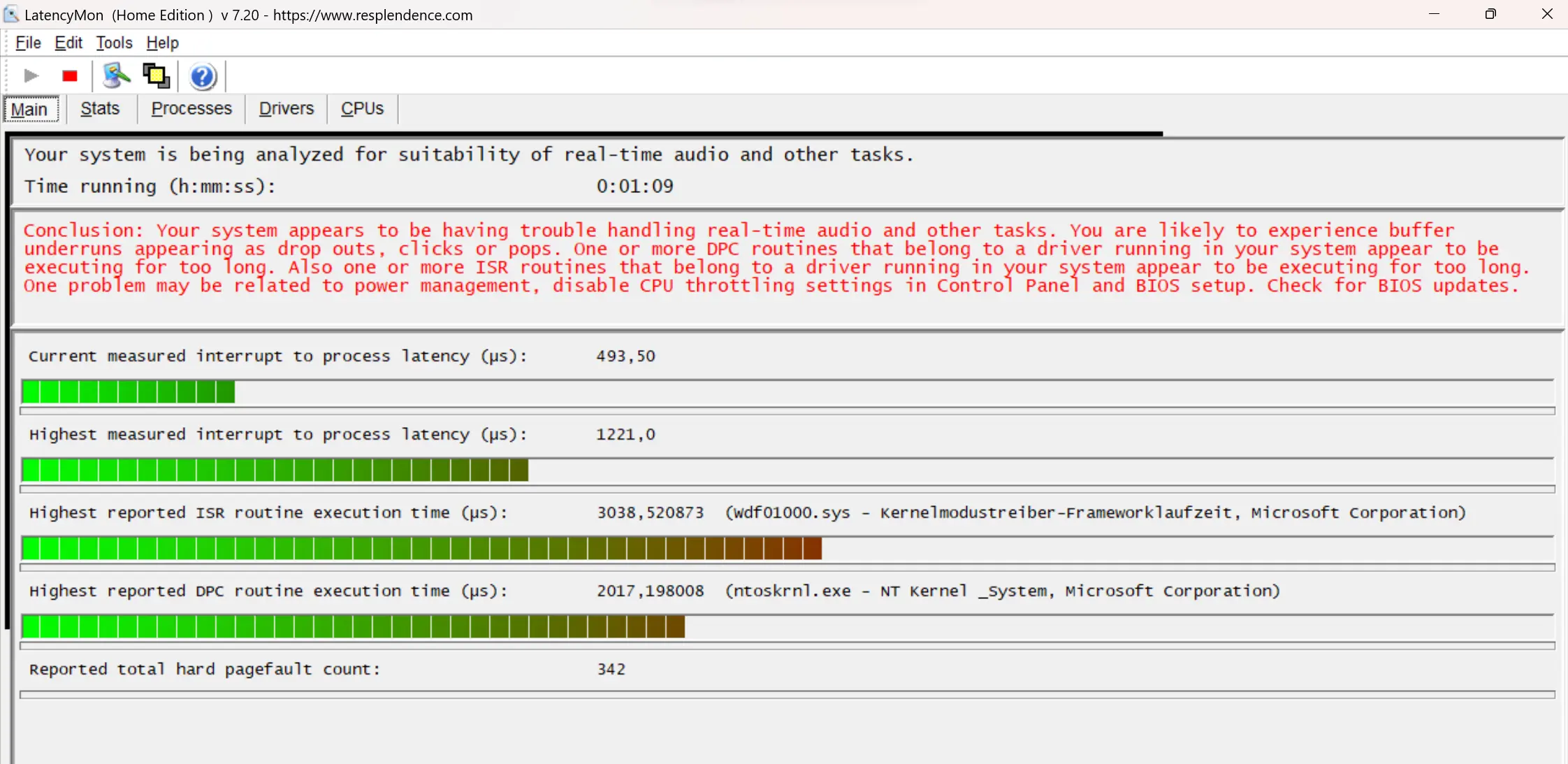Click the hard pagefault count value 342
1568x764 pixels.
[611, 669]
